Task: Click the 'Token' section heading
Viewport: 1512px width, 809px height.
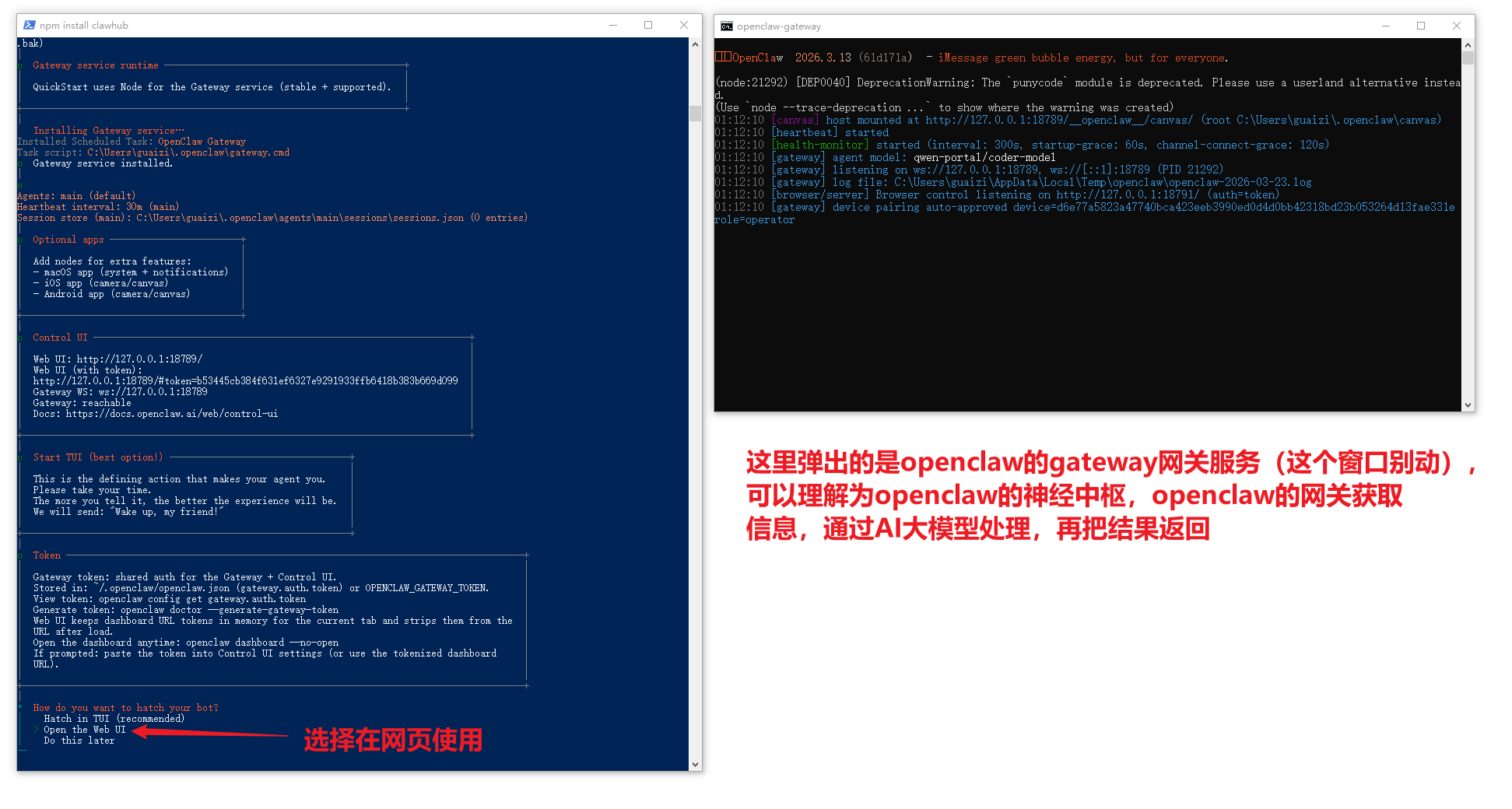Action: pos(47,555)
